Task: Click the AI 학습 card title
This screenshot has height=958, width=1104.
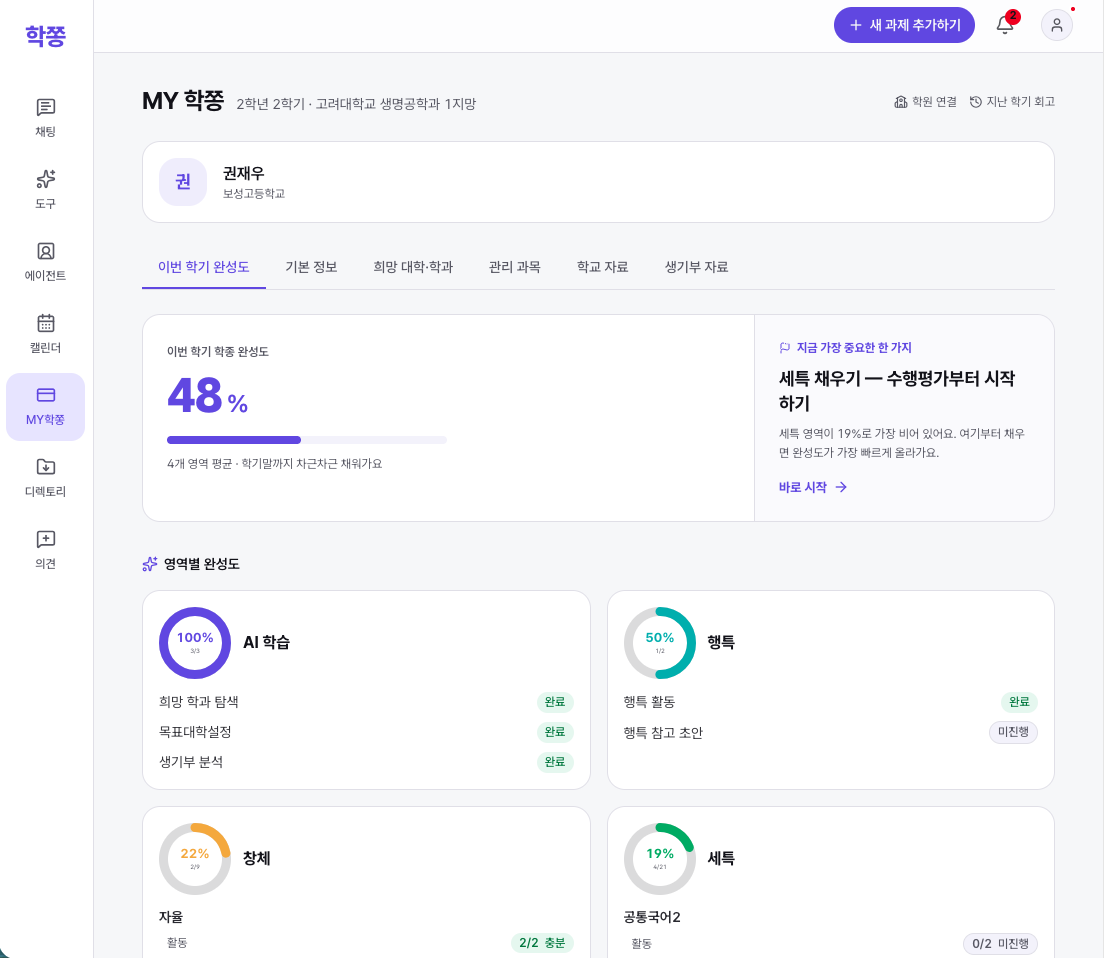Action: pos(266,643)
